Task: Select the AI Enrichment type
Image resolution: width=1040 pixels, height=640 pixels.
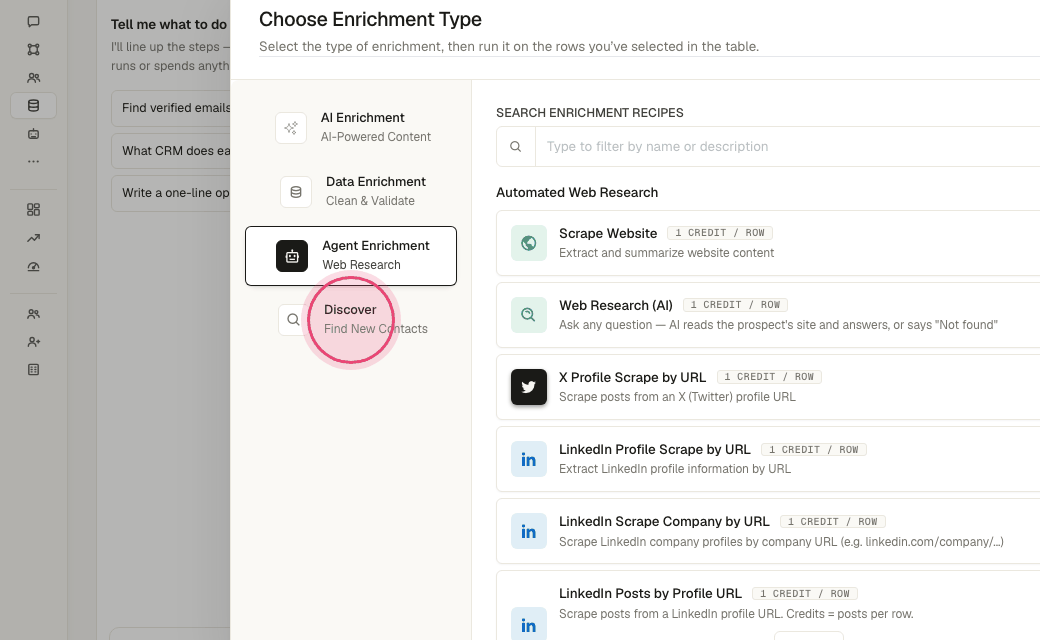Action: click(351, 127)
